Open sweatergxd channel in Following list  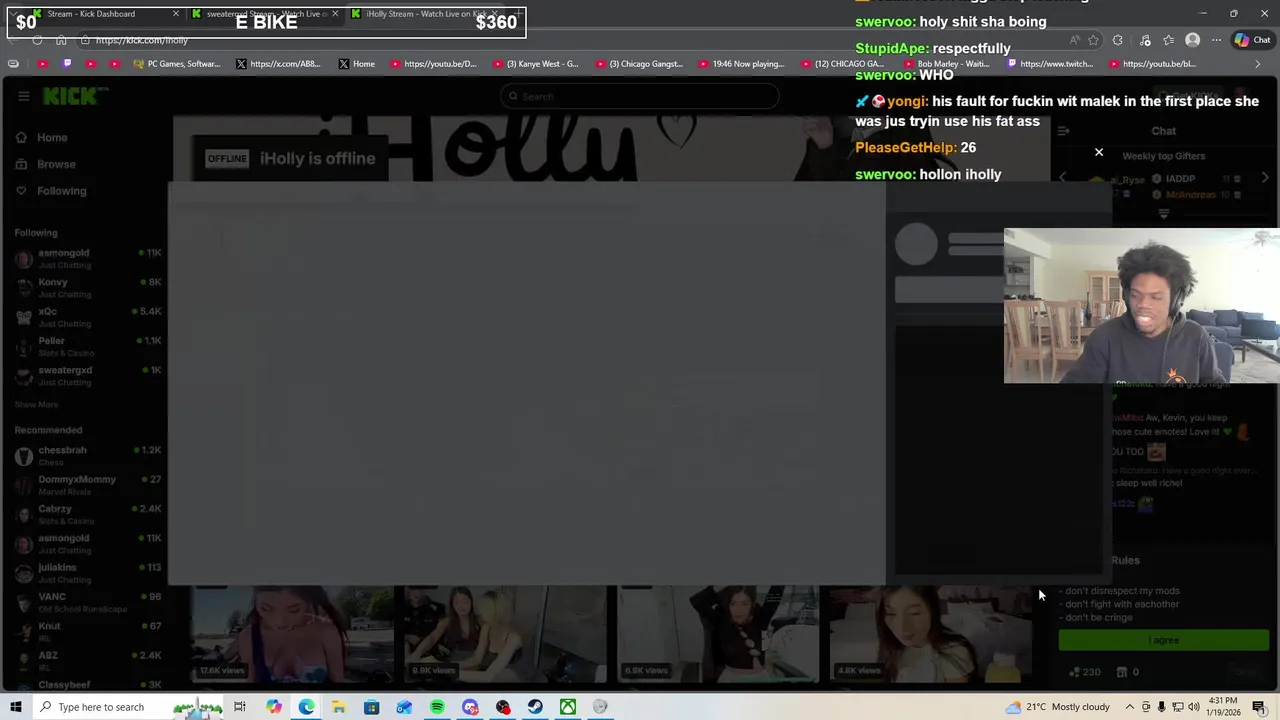coord(87,375)
